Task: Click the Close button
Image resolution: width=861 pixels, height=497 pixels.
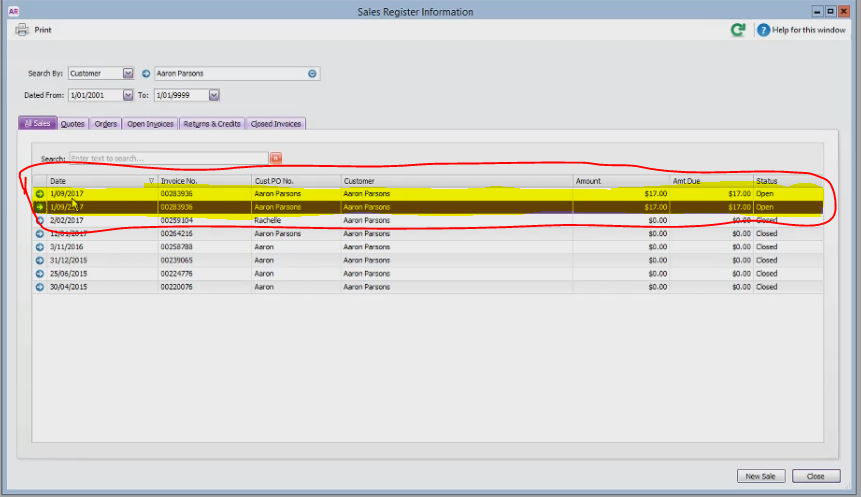Action: tap(816, 476)
